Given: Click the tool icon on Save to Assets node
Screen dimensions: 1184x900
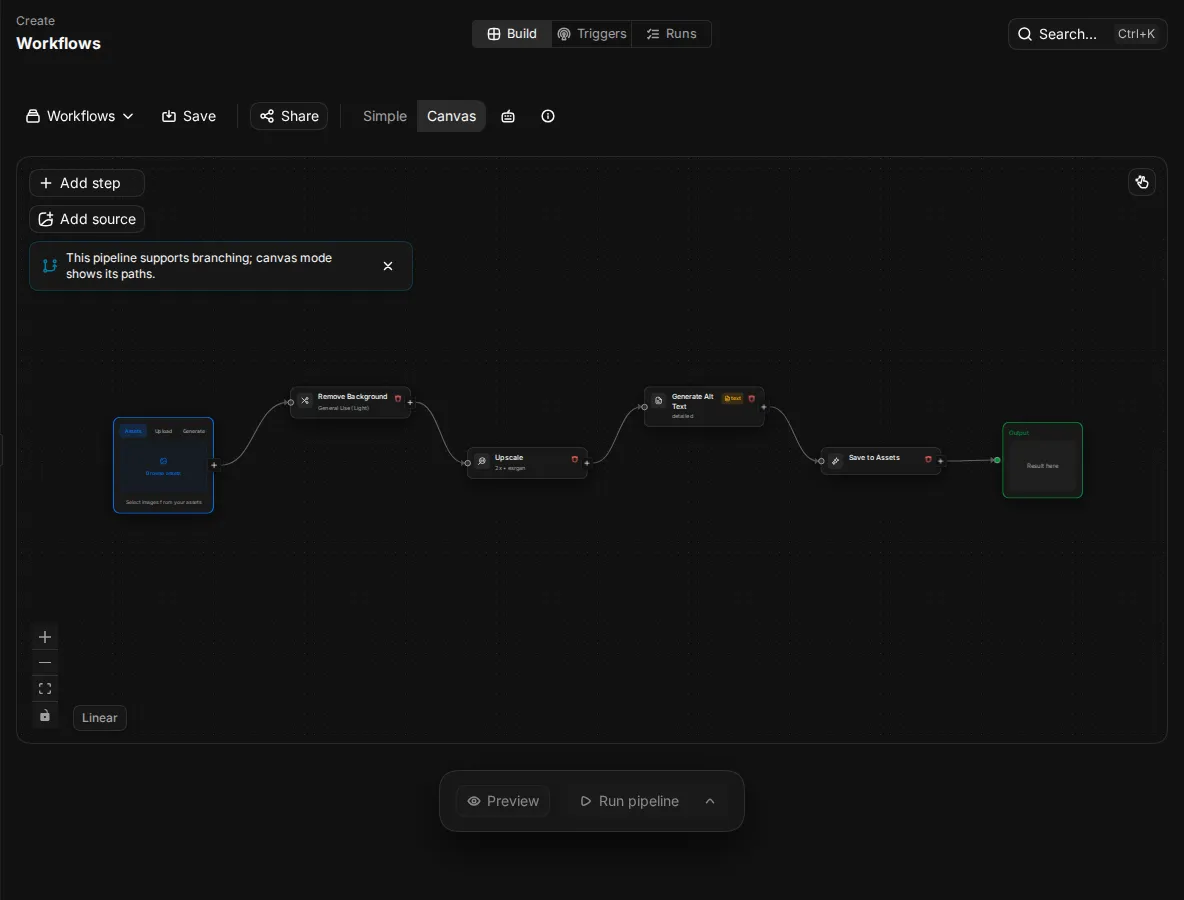Looking at the screenshot, I should click(835, 461).
